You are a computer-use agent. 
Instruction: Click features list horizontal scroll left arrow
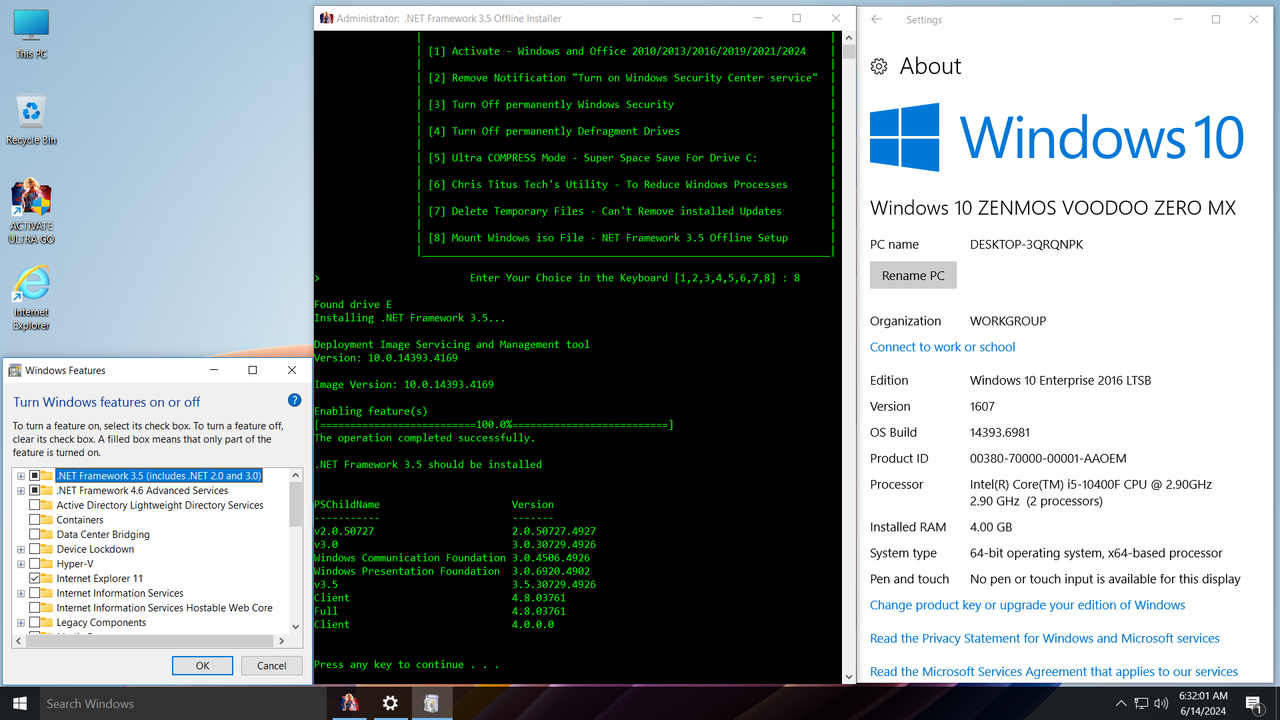19,640
